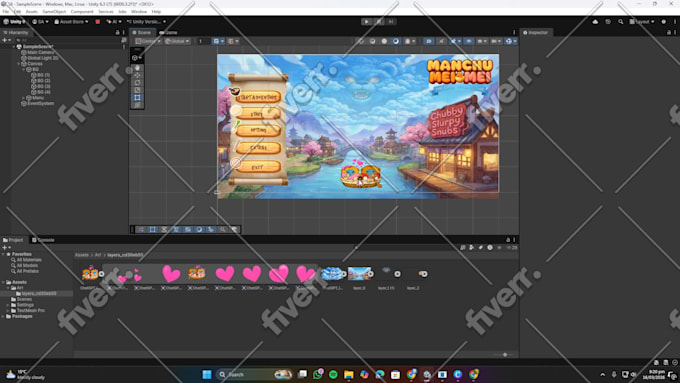Select the layer_0 landscape thumbnail

pos(359,274)
